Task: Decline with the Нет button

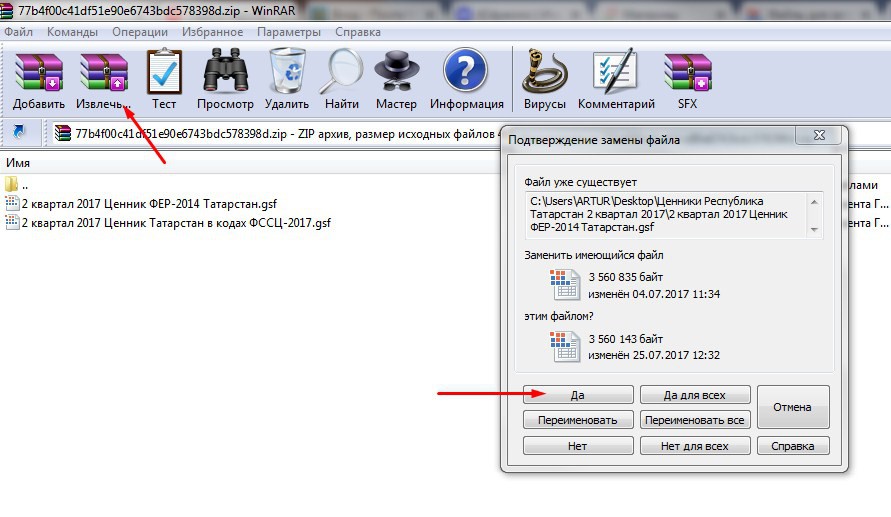Action: click(578, 446)
